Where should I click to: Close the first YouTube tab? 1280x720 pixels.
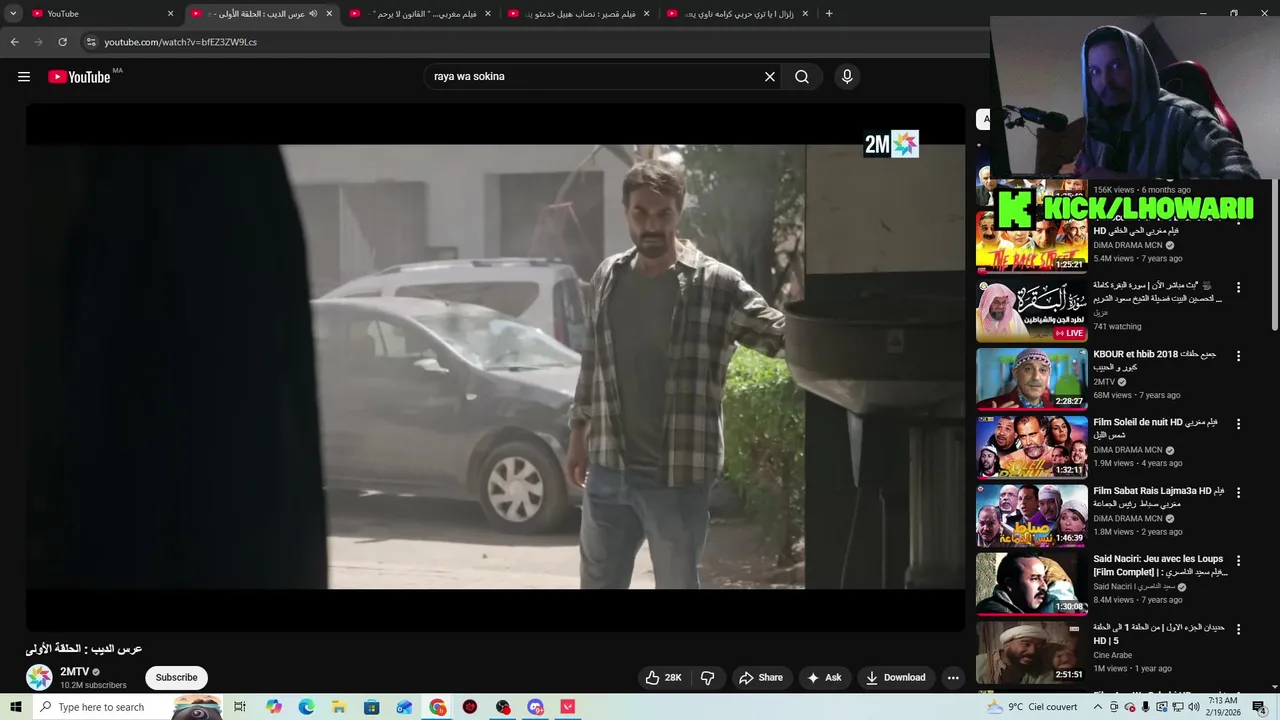click(171, 14)
